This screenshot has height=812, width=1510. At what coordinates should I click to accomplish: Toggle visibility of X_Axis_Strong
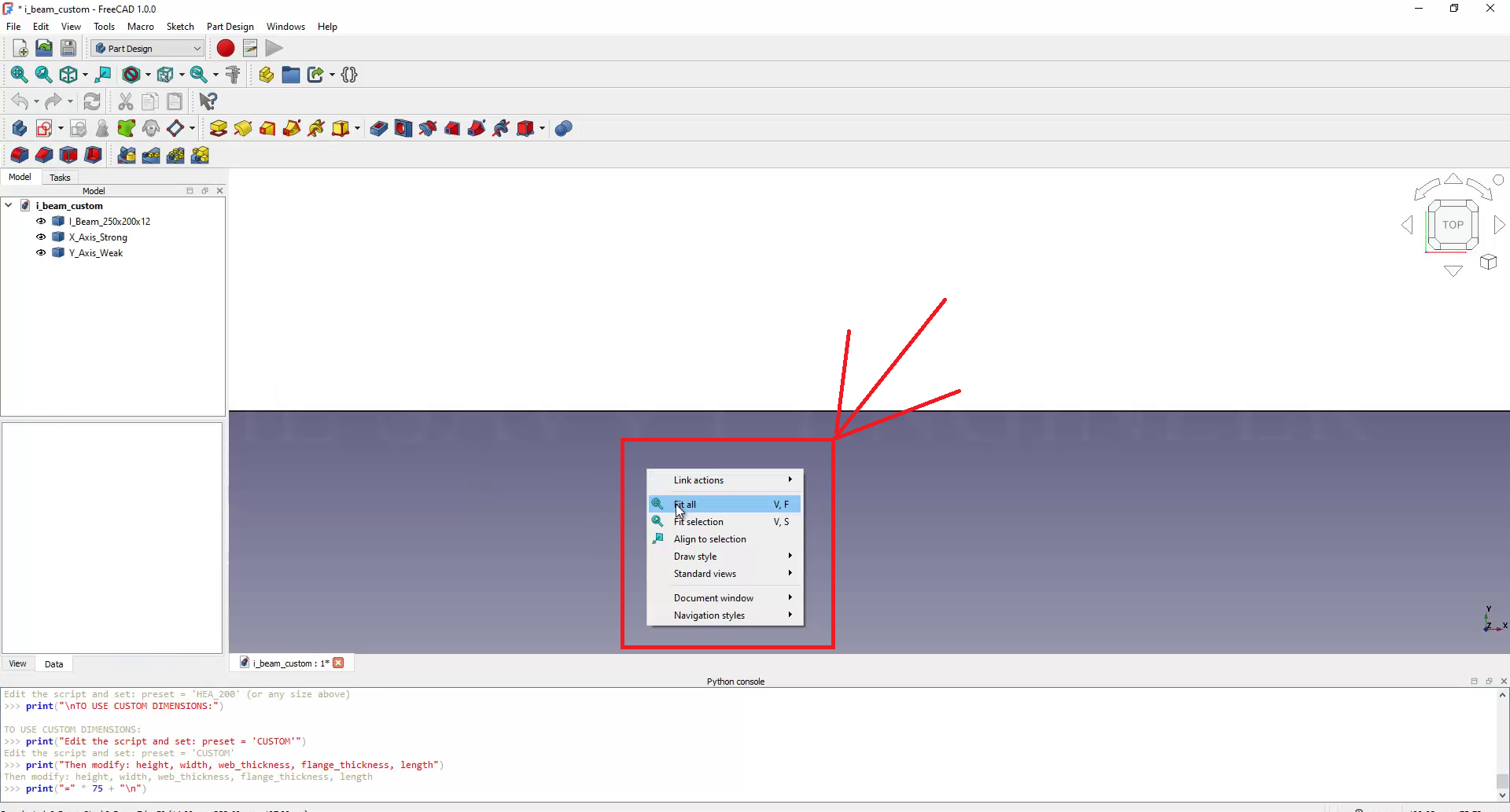[x=41, y=237]
